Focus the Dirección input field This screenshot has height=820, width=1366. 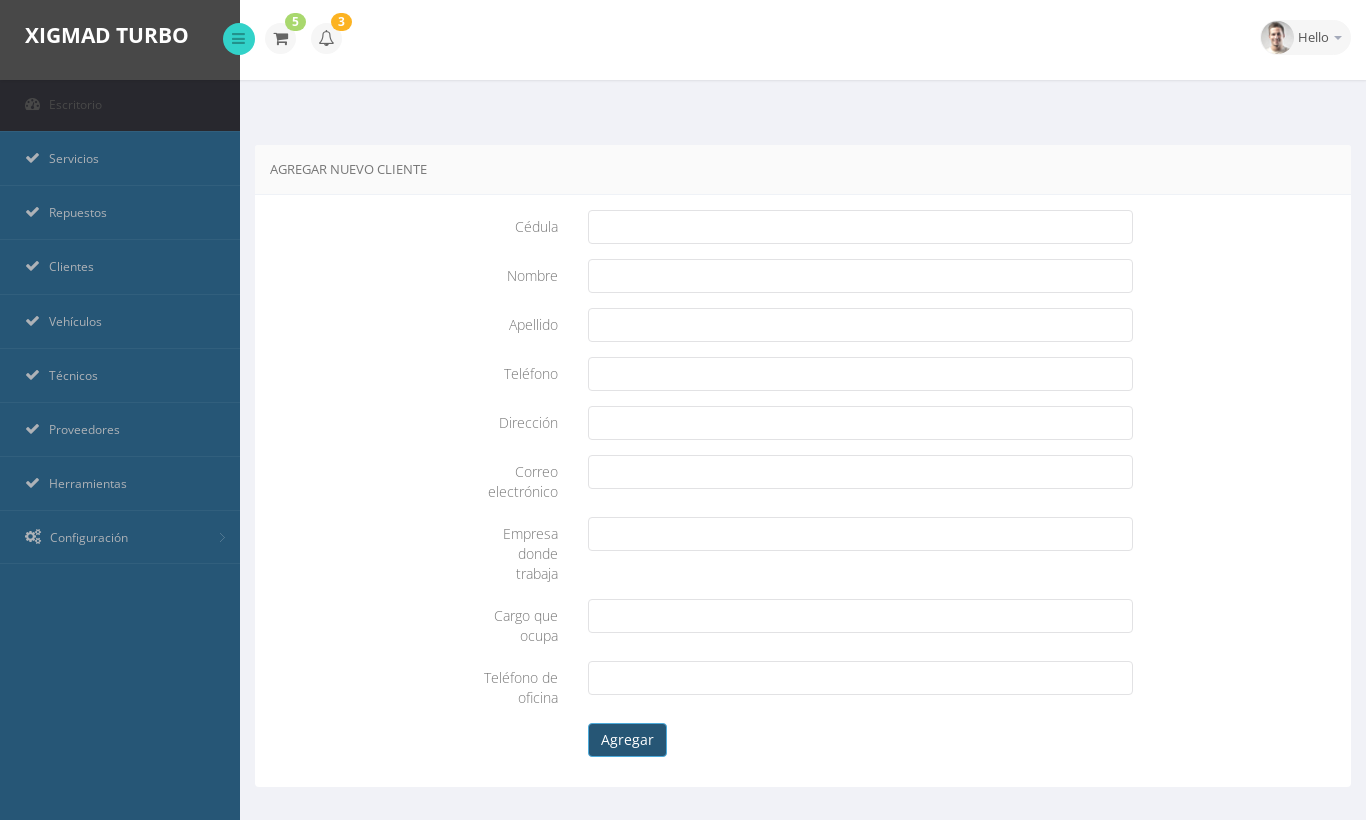860,423
